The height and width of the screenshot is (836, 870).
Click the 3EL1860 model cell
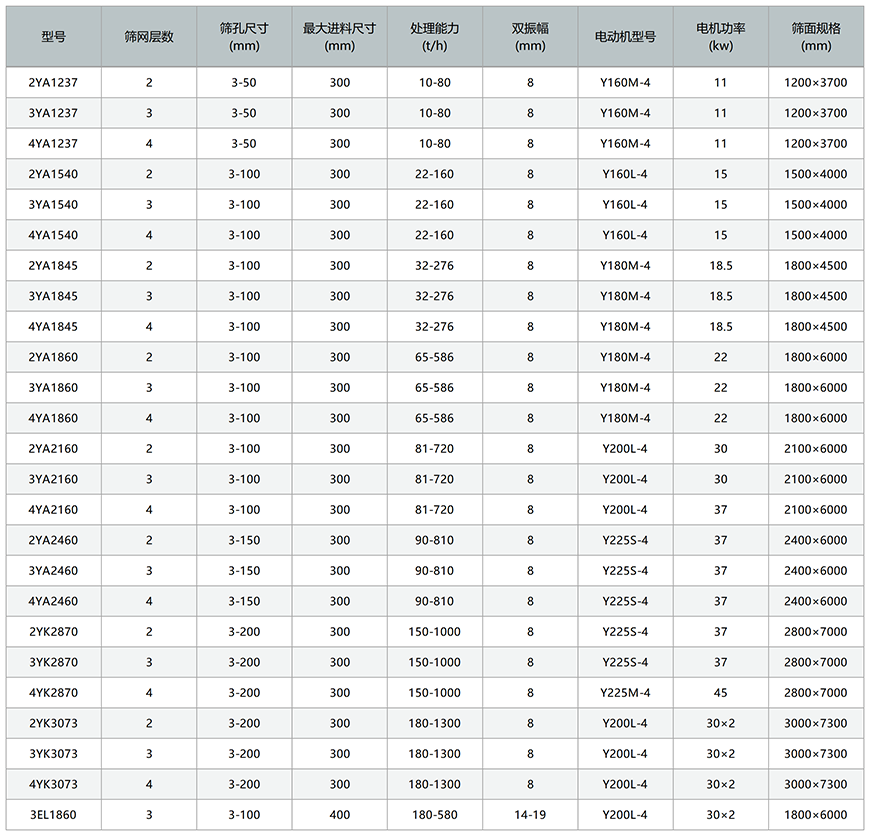pyautogui.click(x=53, y=815)
